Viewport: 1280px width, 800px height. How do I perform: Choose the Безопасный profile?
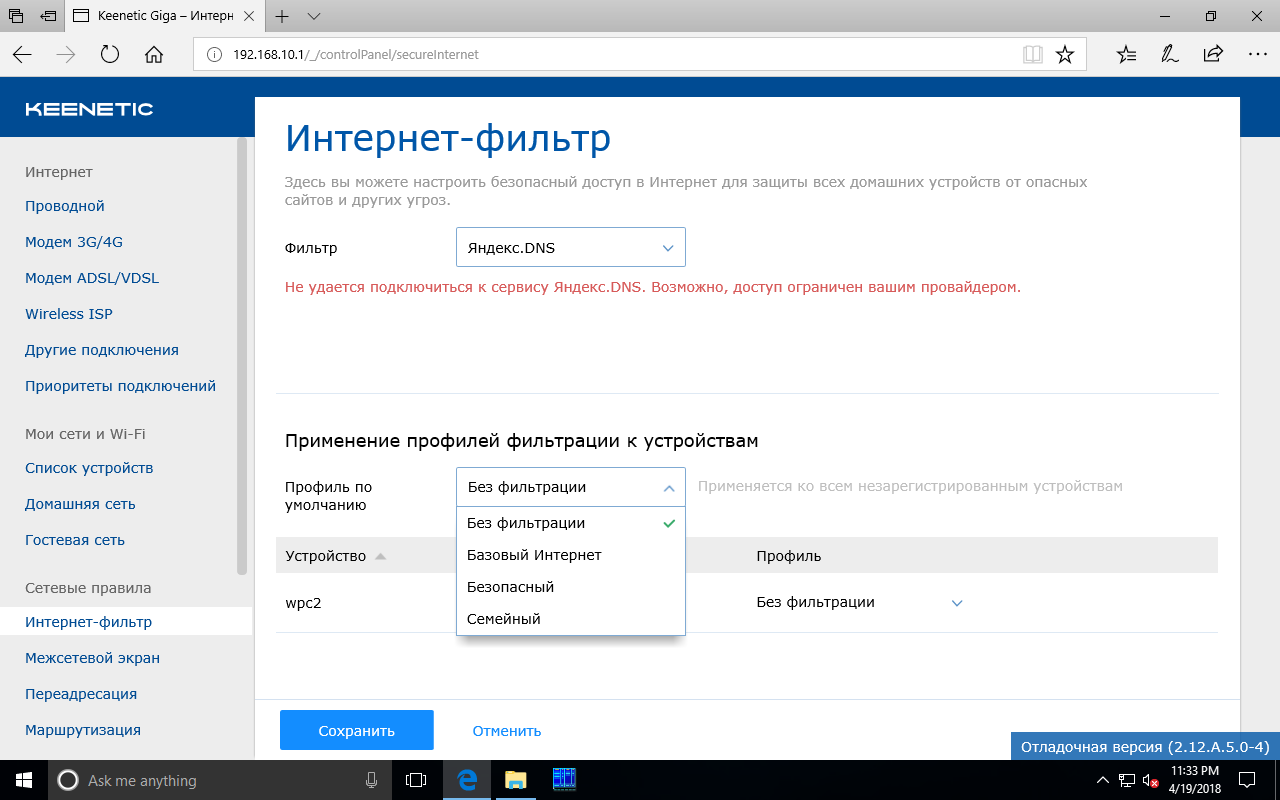[x=571, y=587]
